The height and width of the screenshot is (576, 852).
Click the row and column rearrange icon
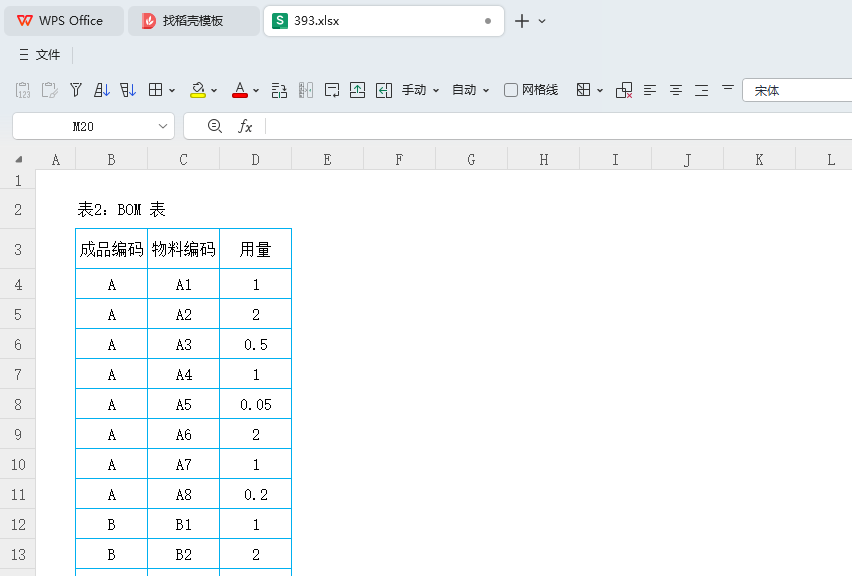click(279, 90)
